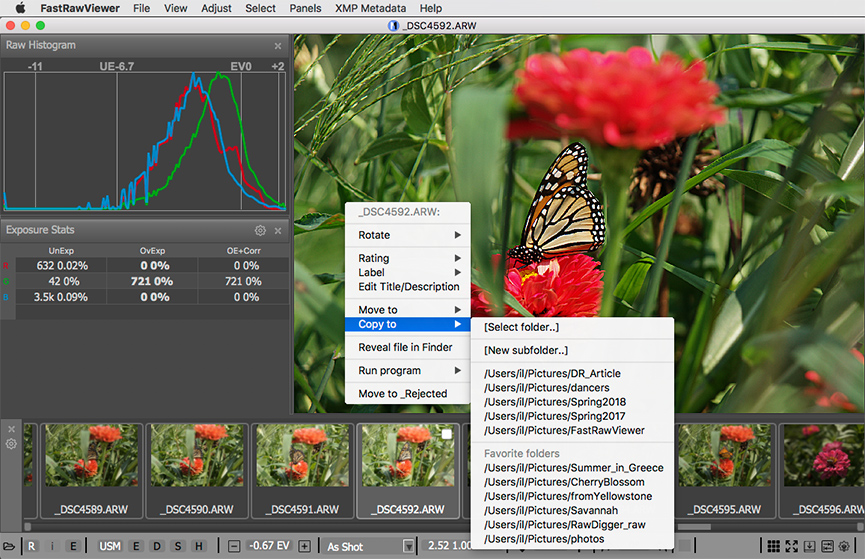Click the filmstrip settings gear icon

pyautogui.click(x=12, y=443)
